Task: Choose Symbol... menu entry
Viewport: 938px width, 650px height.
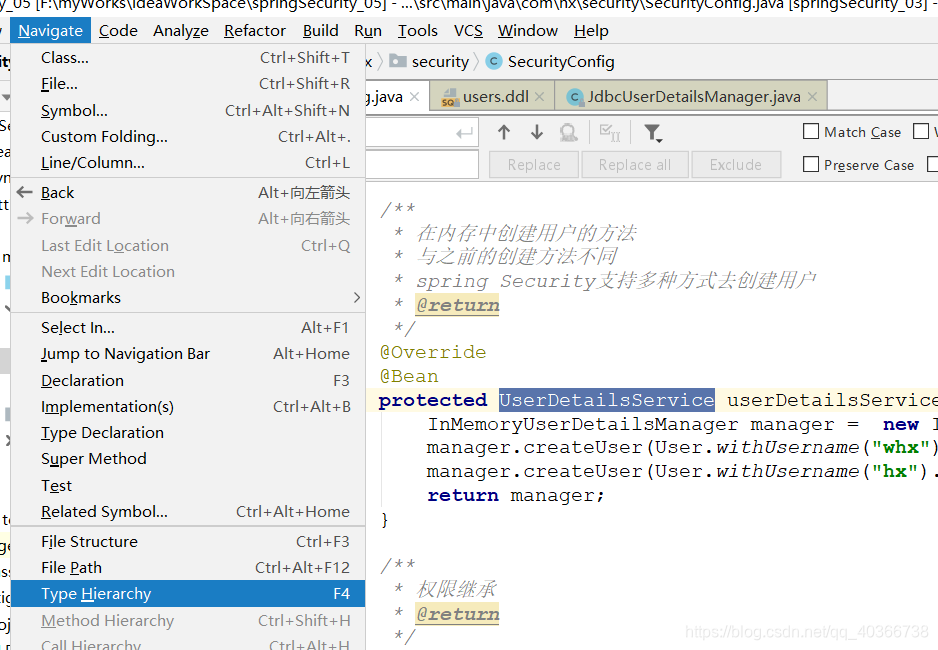Action: click(188, 111)
